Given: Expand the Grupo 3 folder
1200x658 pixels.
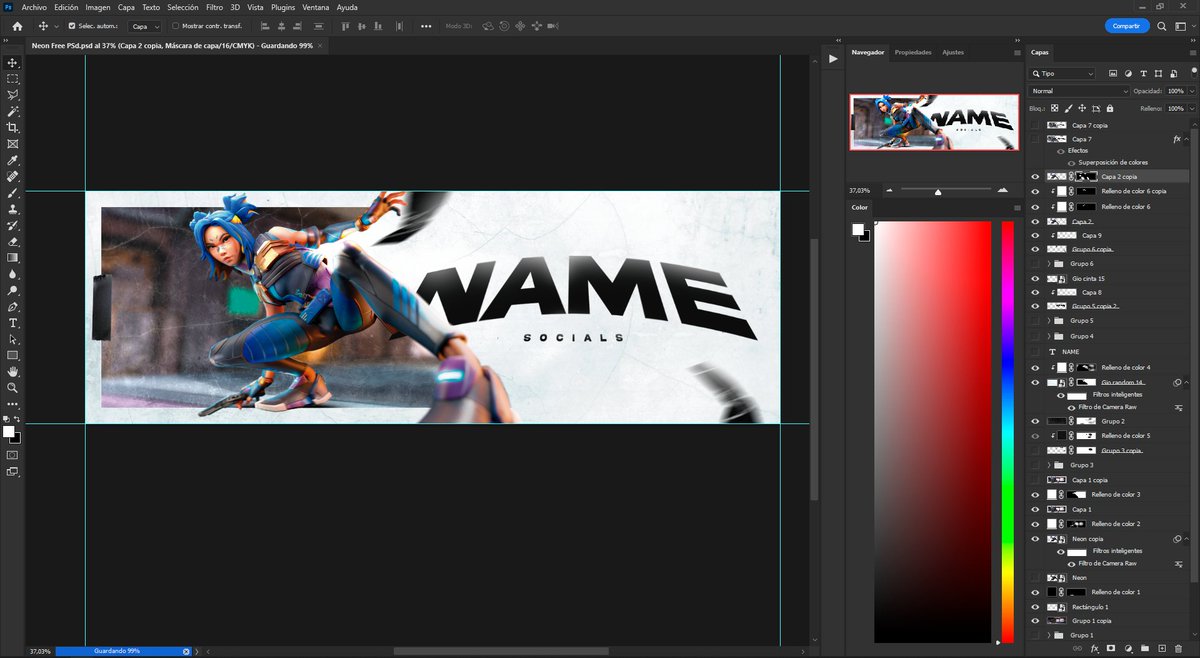Looking at the screenshot, I should [x=1049, y=465].
